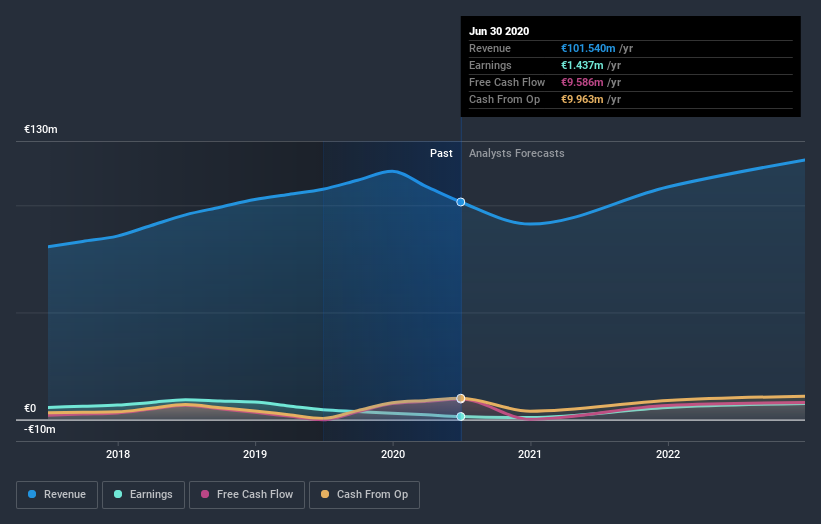This screenshot has height=524, width=821.
Task: Click the €130m y-axis label
Action: tap(41, 129)
